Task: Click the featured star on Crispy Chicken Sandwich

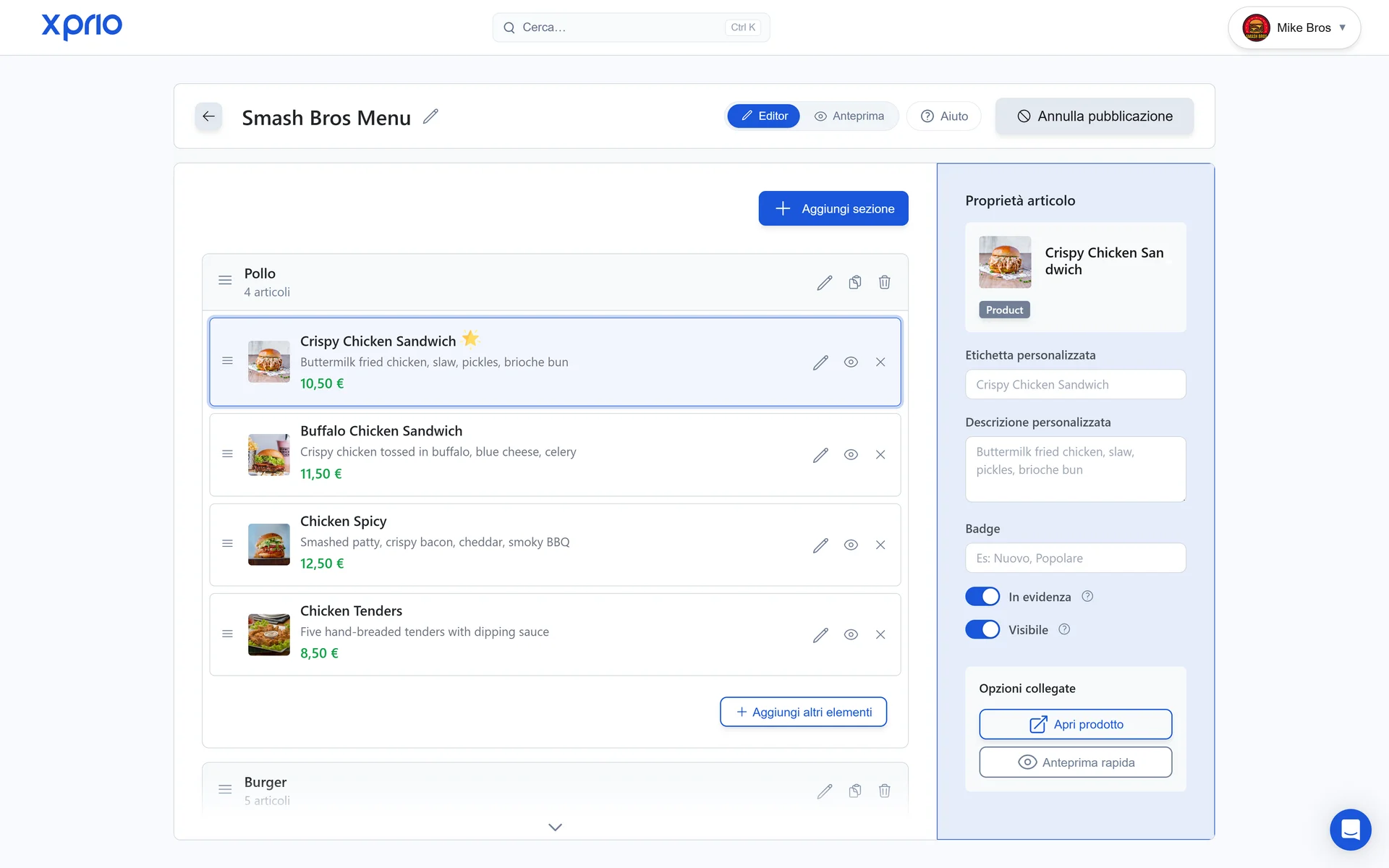Action: (x=471, y=339)
